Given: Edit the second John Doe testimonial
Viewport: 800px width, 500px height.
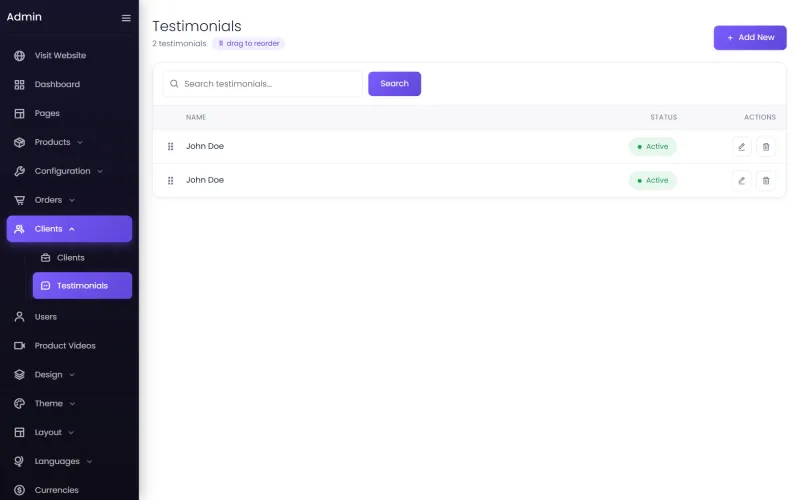Looking at the screenshot, I should [741, 181].
